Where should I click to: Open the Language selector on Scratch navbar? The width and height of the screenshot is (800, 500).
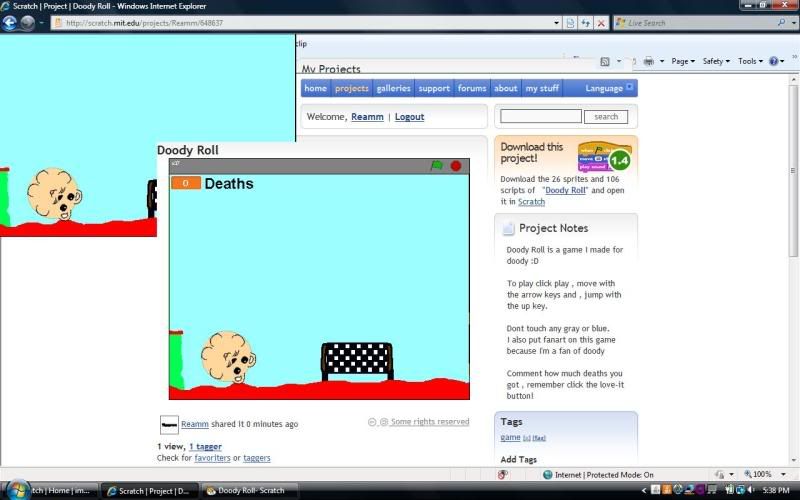(608, 88)
